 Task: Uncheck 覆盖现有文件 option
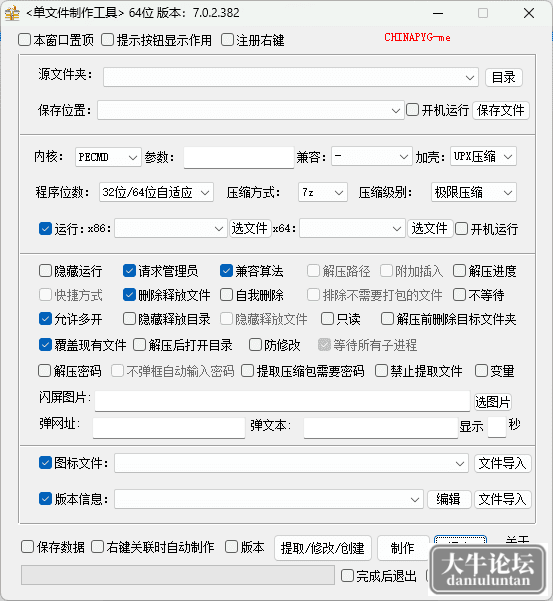click(46, 345)
